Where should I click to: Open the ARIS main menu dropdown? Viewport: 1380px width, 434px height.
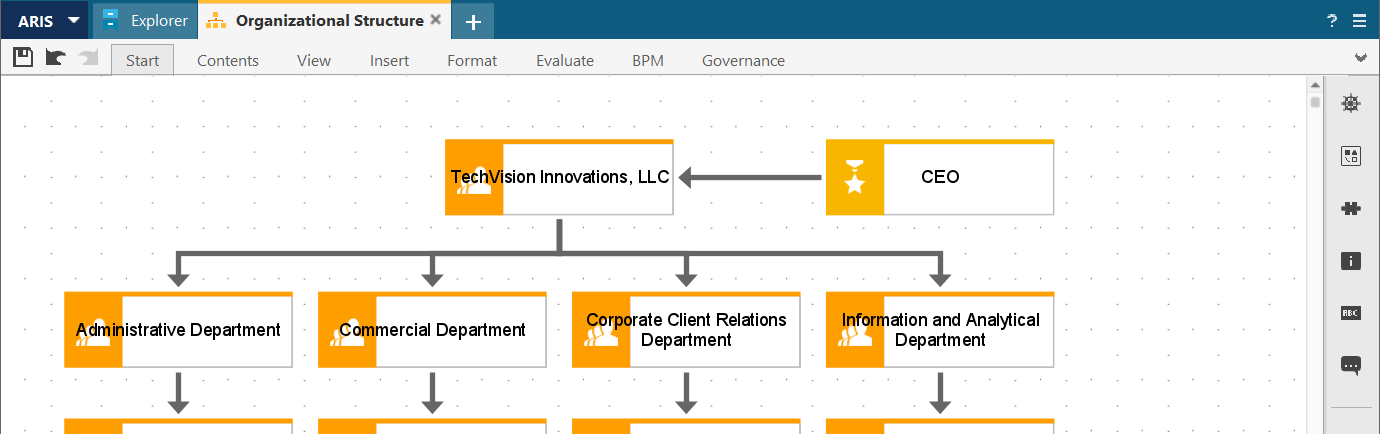[x=47, y=20]
